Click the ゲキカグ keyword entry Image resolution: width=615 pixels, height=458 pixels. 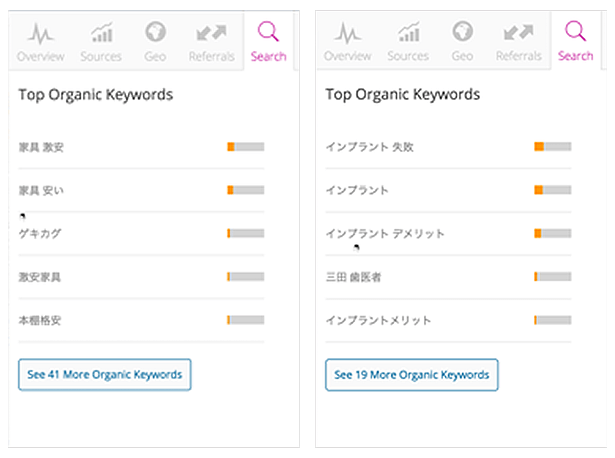(40, 233)
